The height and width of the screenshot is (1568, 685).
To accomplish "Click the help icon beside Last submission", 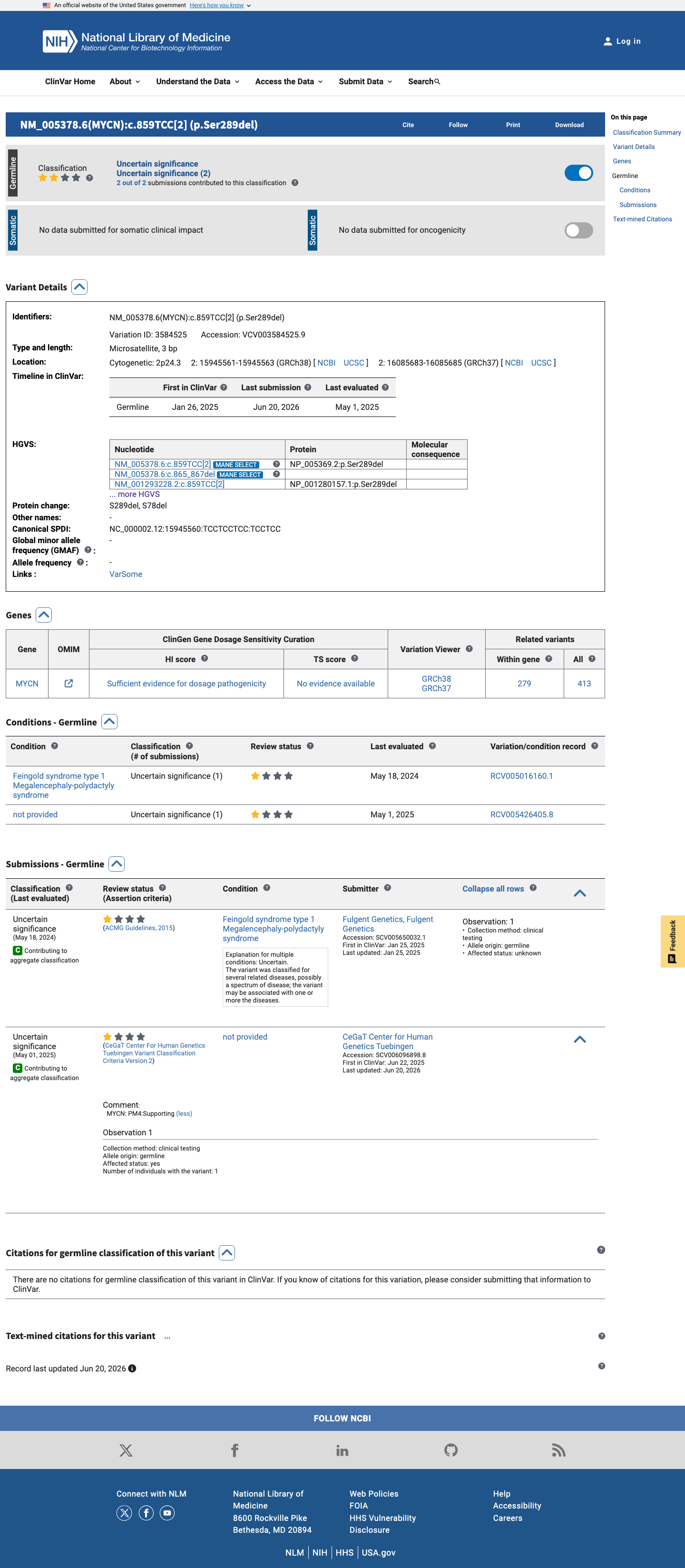I will pyautogui.click(x=308, y=388).
